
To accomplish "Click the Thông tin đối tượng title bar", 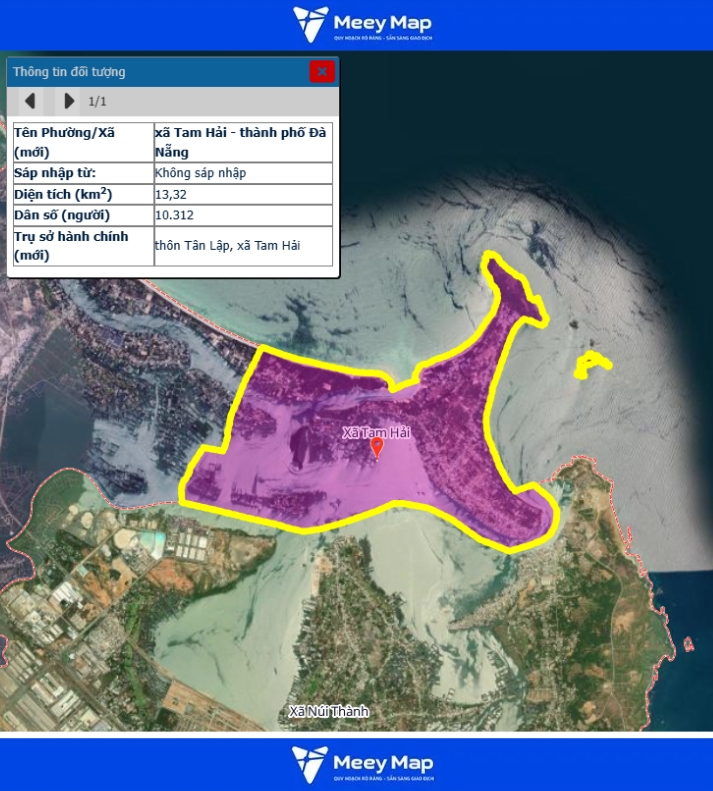I will (150, 72).
